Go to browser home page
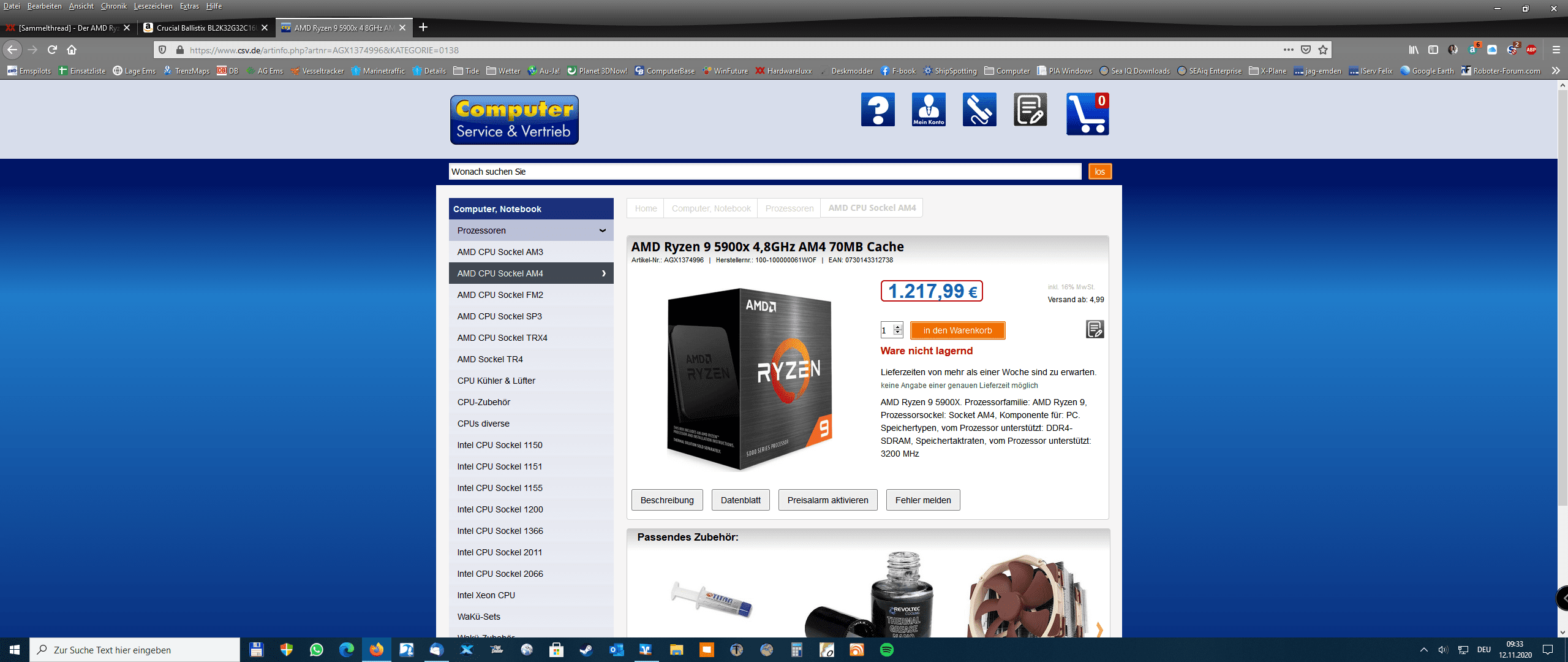Viewport: 1568px width, 662px height. [x=72, y=50]
